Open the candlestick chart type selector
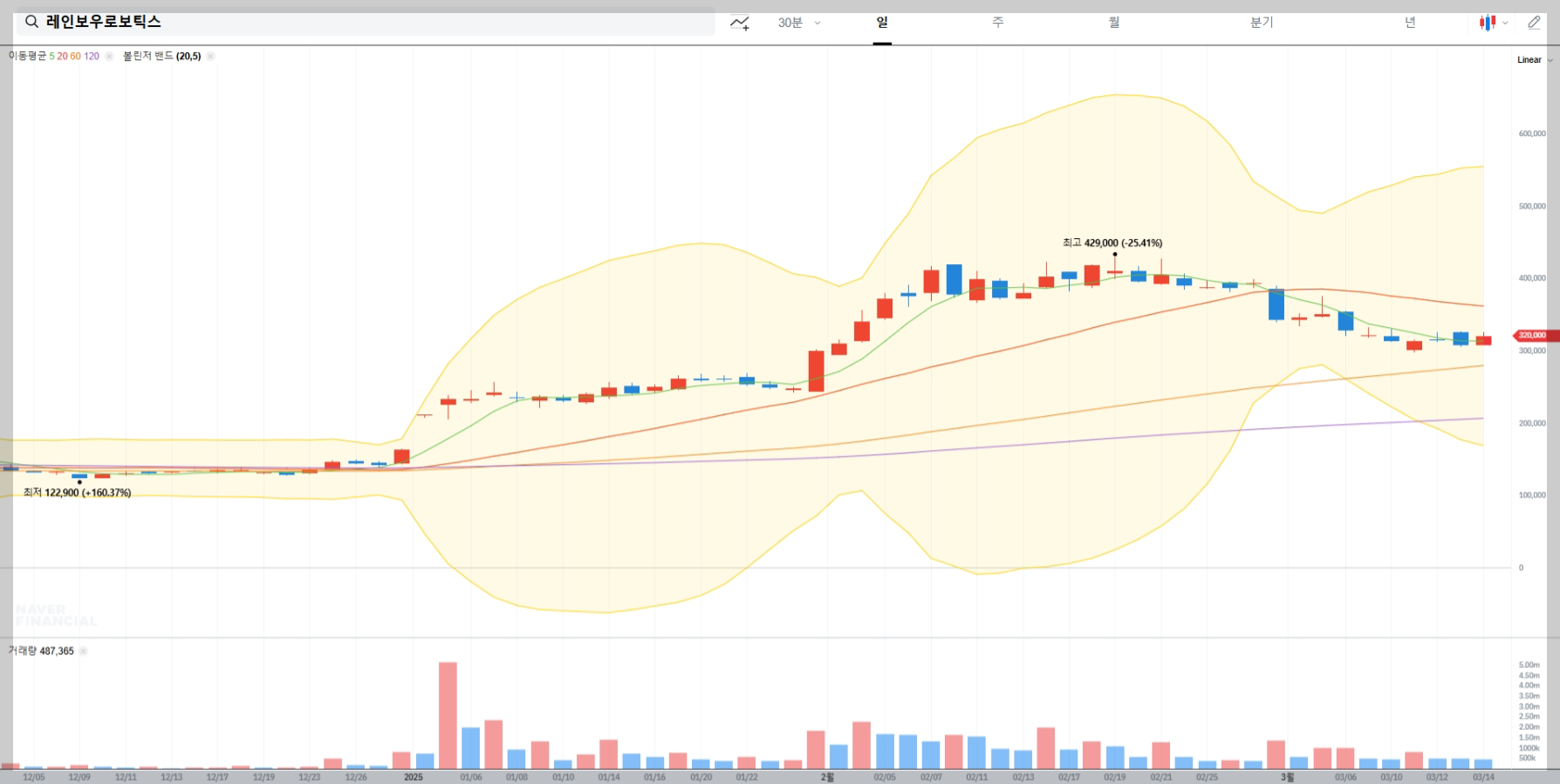 tap(1493, 23)
